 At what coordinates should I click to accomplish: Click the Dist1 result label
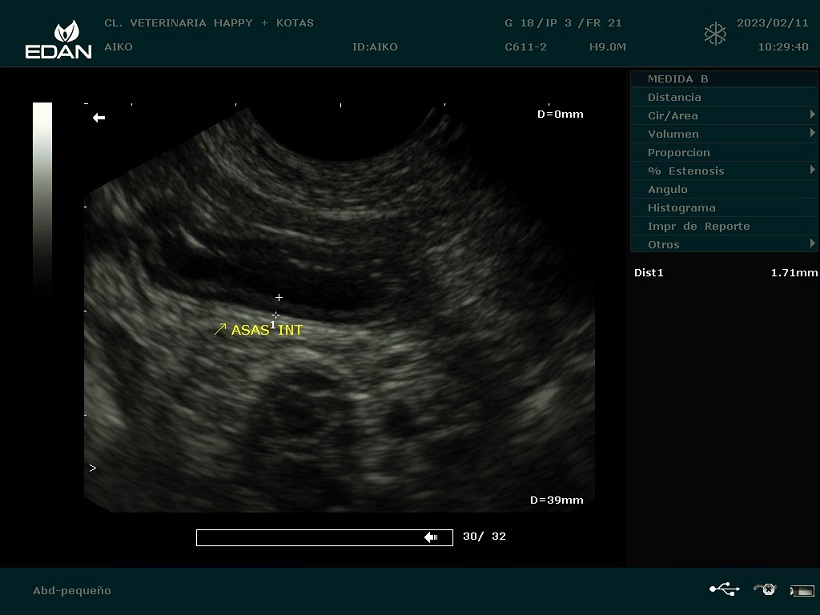tap(648, 272)
